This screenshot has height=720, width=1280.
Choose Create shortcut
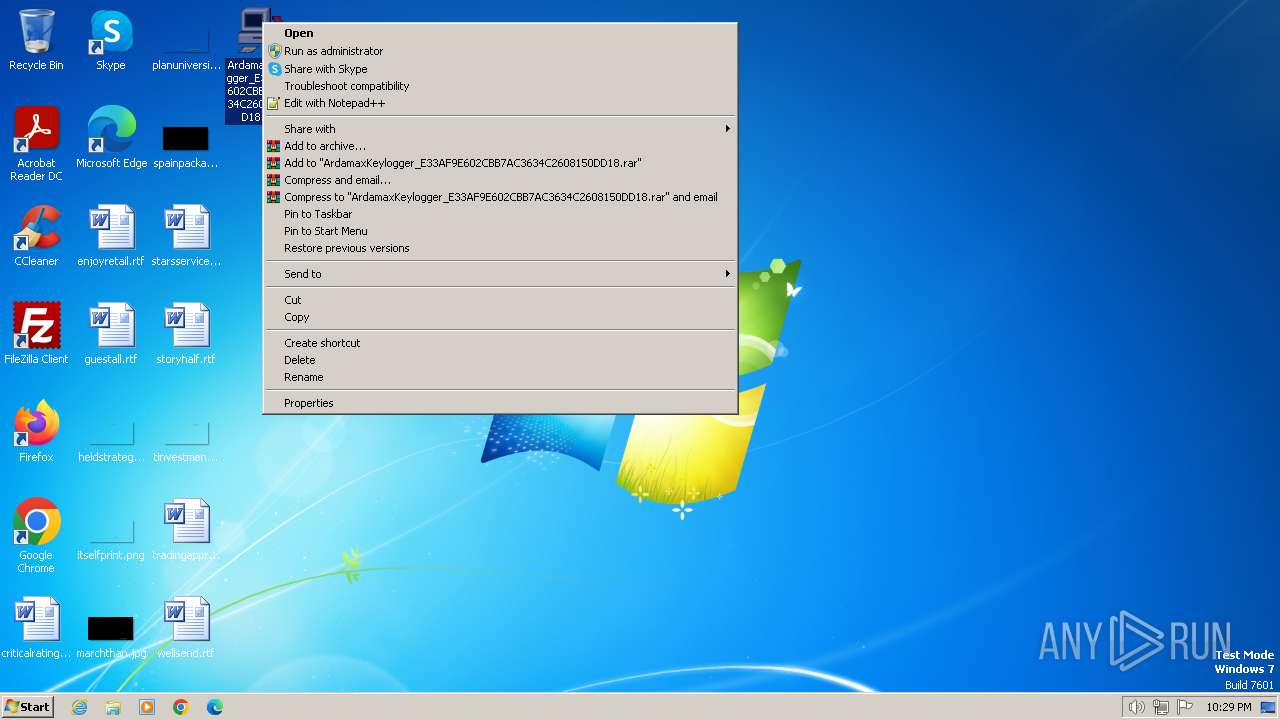point(500,343)
